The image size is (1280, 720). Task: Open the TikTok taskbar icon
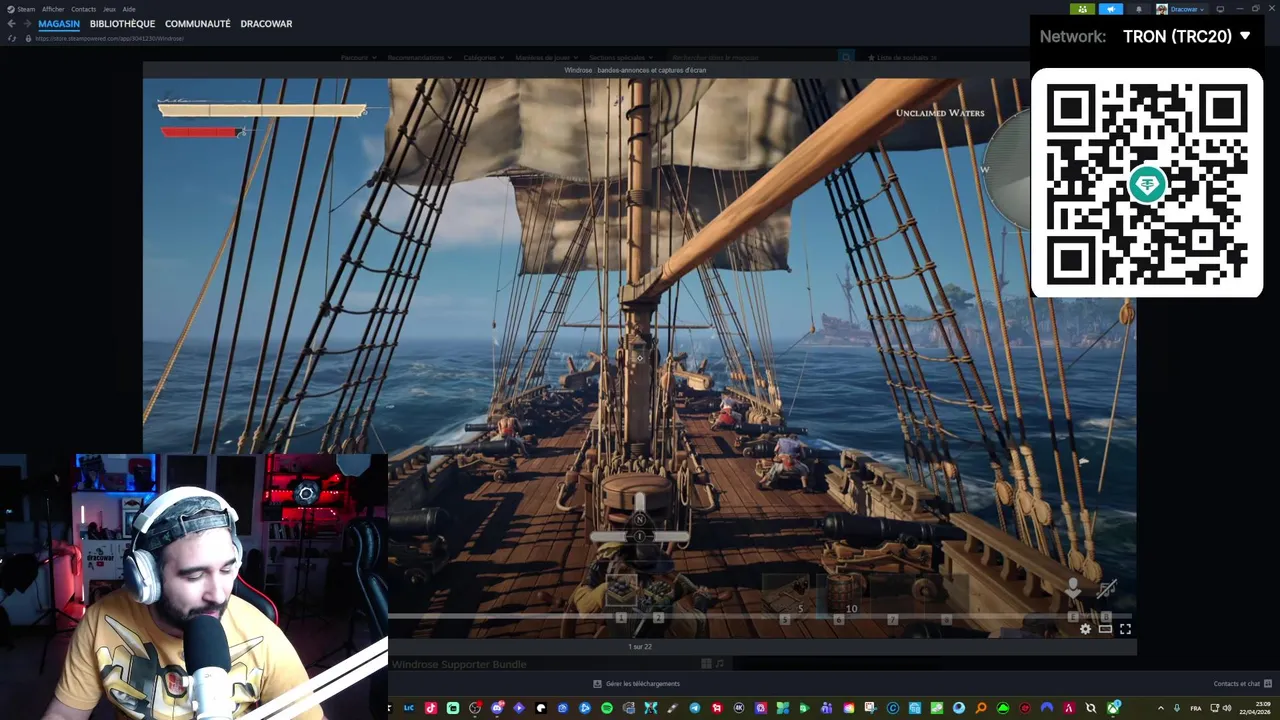pyautogui.click(x=431, y=708)
